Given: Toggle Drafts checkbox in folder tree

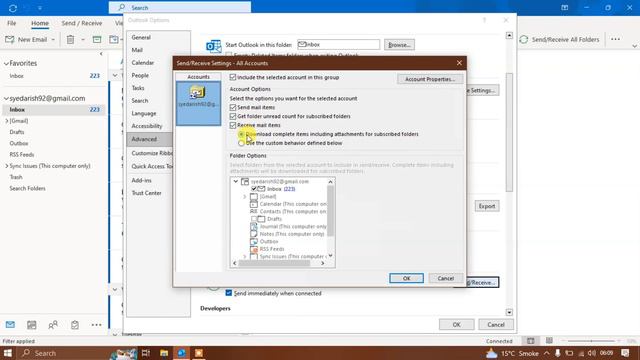Looking at the screenshot, I should [254, 219].
